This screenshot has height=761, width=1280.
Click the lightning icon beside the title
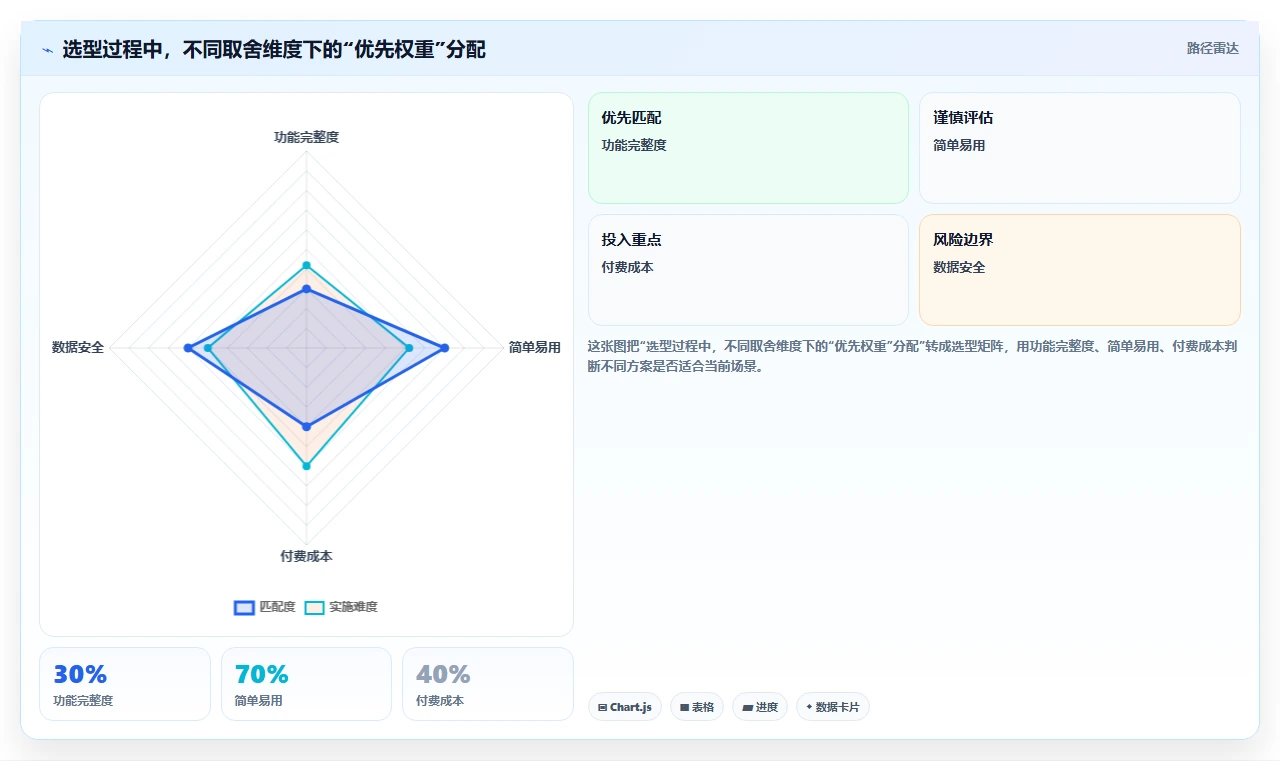pyautogui.click(x=48, y=50)
